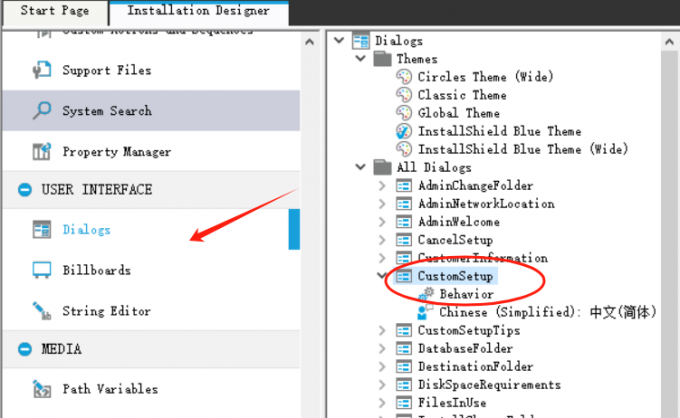
Task: Select Chinese (Simplified) language entry
Action: 546,312
